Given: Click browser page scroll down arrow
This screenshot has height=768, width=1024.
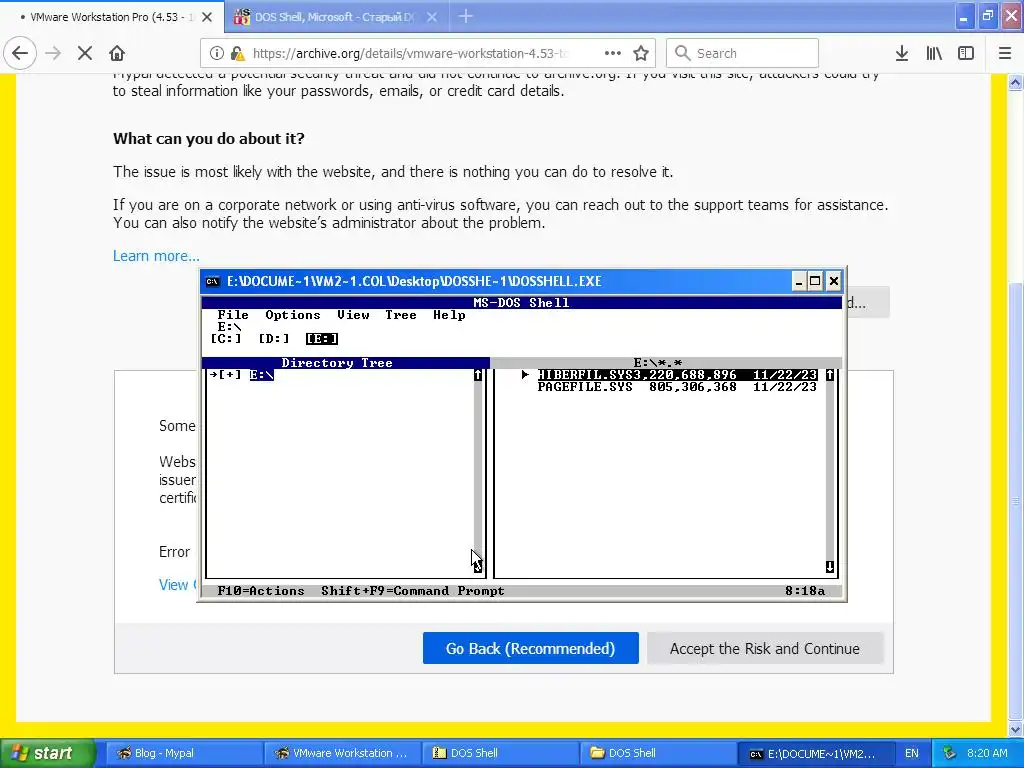Looking at the screenshot, I should (1015, 729).
